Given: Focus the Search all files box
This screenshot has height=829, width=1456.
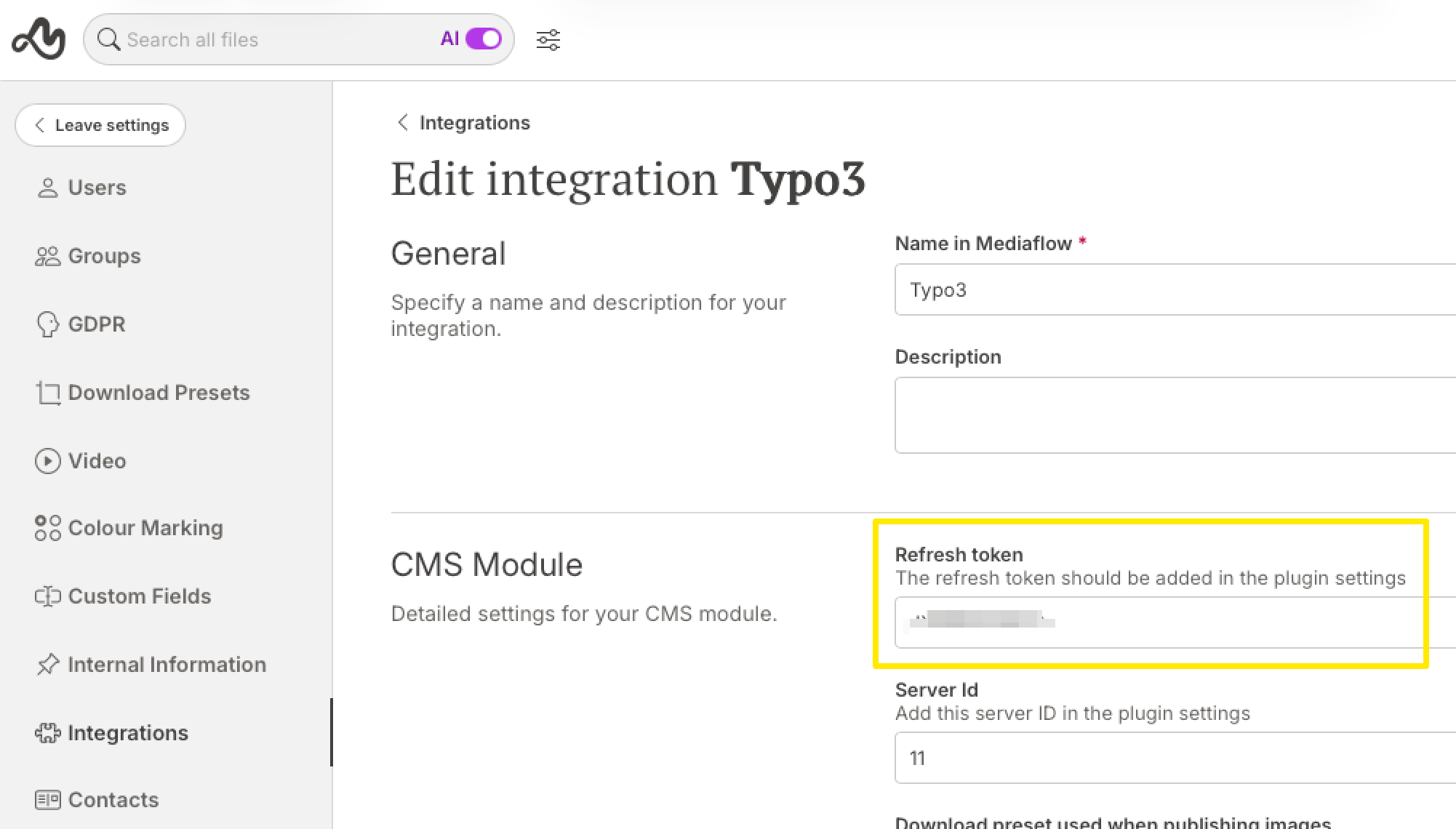Looking at the screenshot, I should pyautogui.click(x=276, y=39).
